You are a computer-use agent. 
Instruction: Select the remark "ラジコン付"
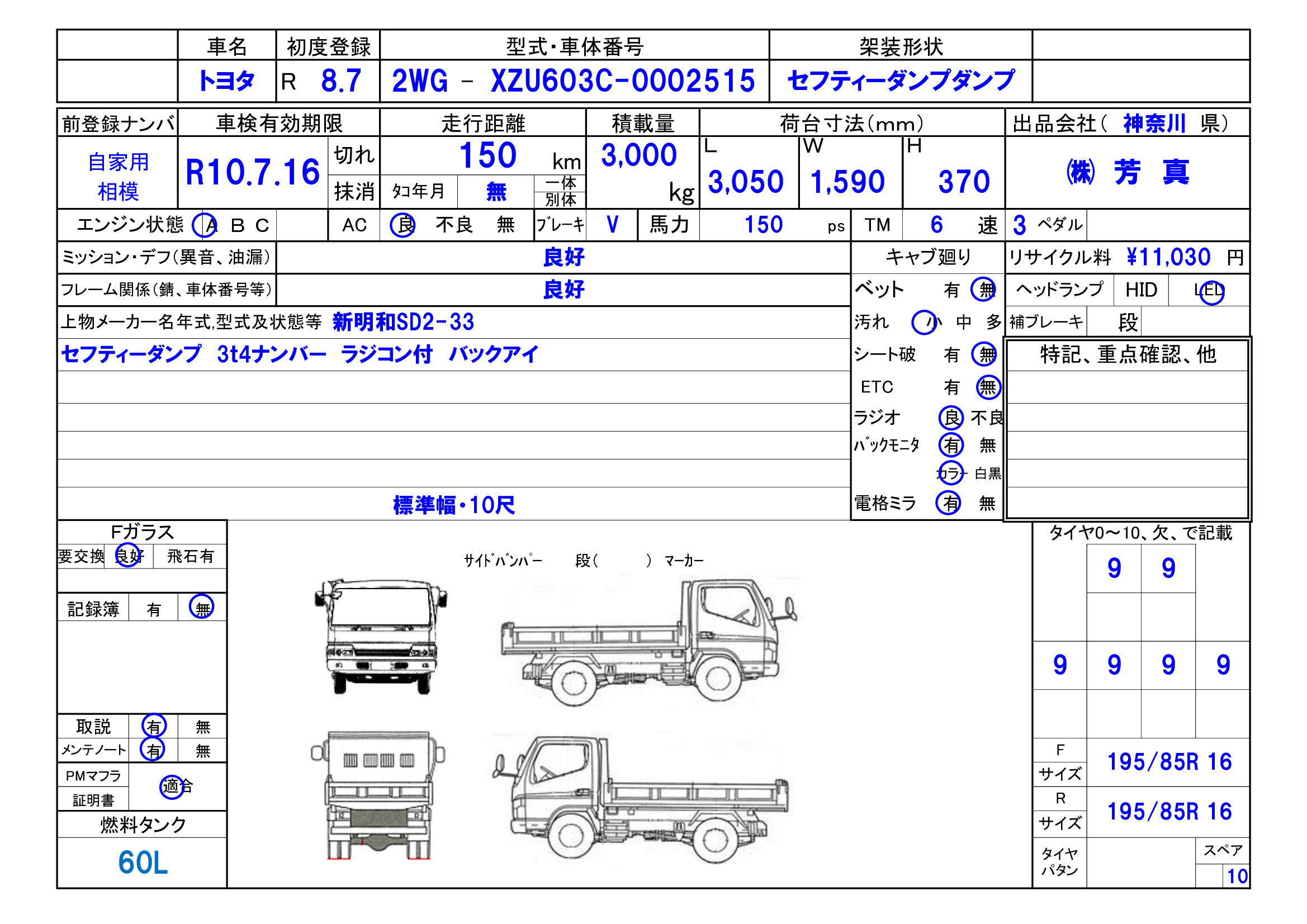tap(386, 354)
